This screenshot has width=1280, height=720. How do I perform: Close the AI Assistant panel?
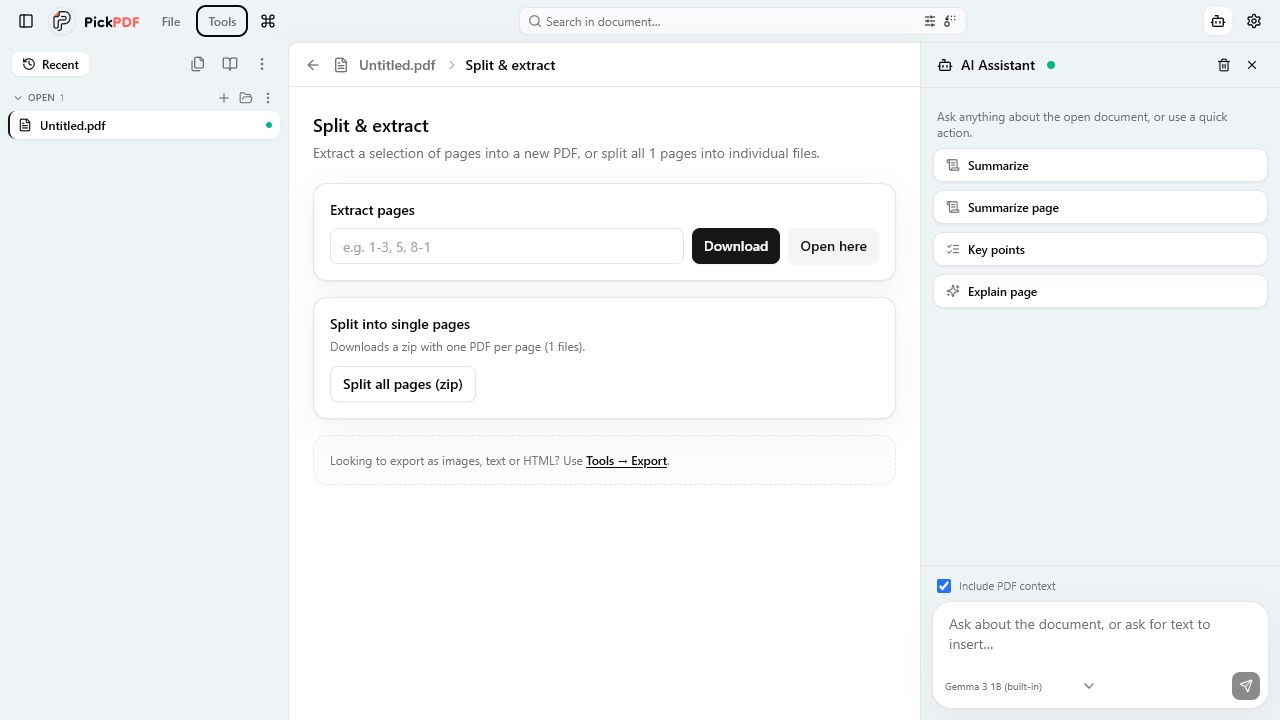(x=1252, y=65)
